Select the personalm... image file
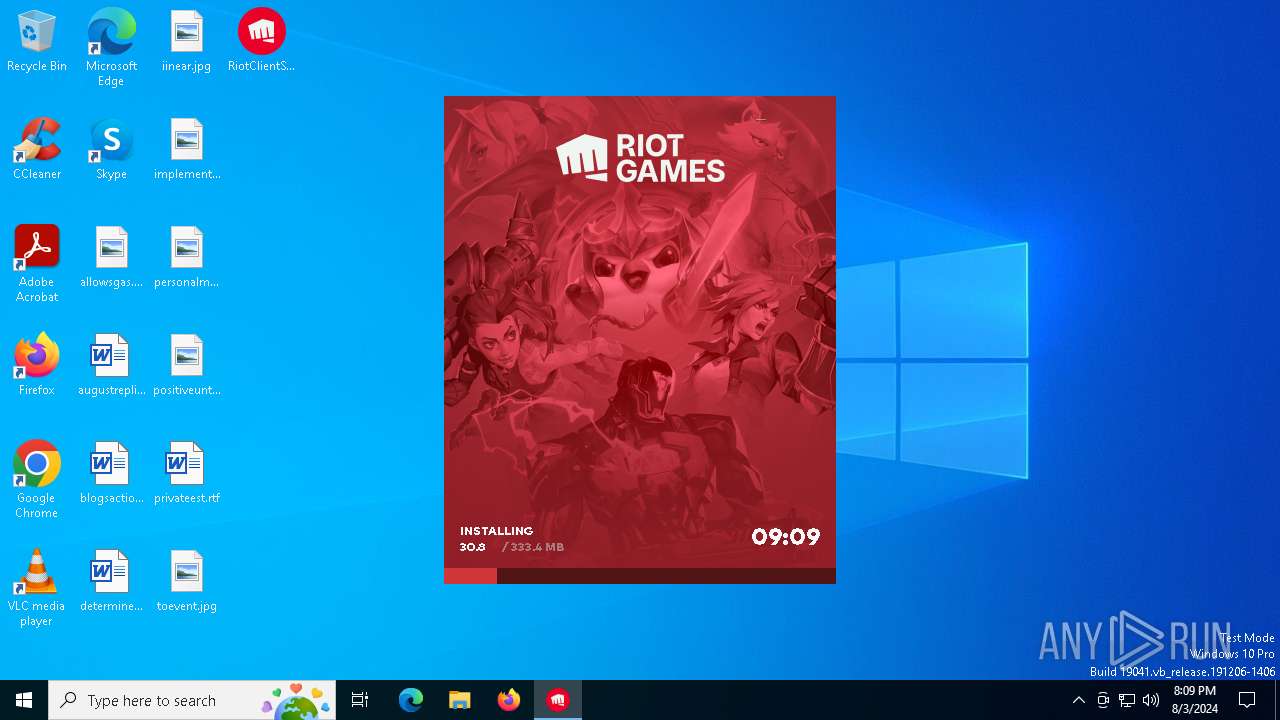 187,258
